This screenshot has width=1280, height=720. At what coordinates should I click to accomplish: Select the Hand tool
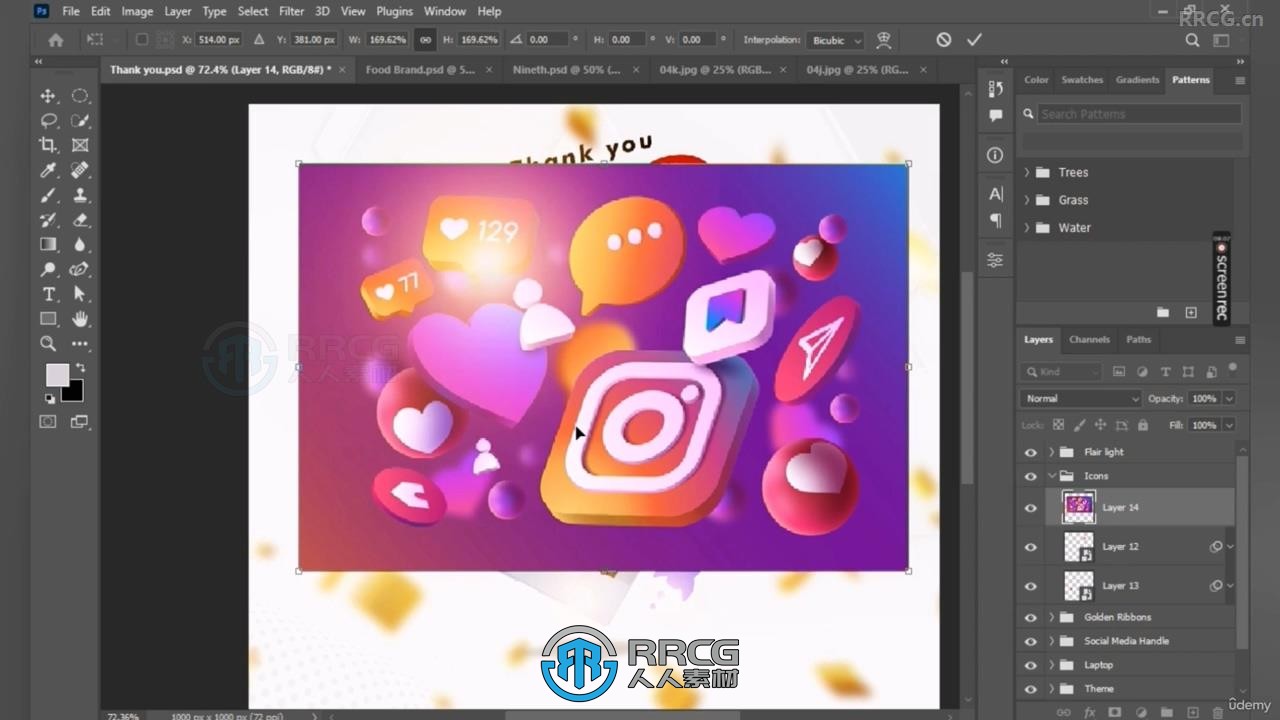tap(80, 319)
